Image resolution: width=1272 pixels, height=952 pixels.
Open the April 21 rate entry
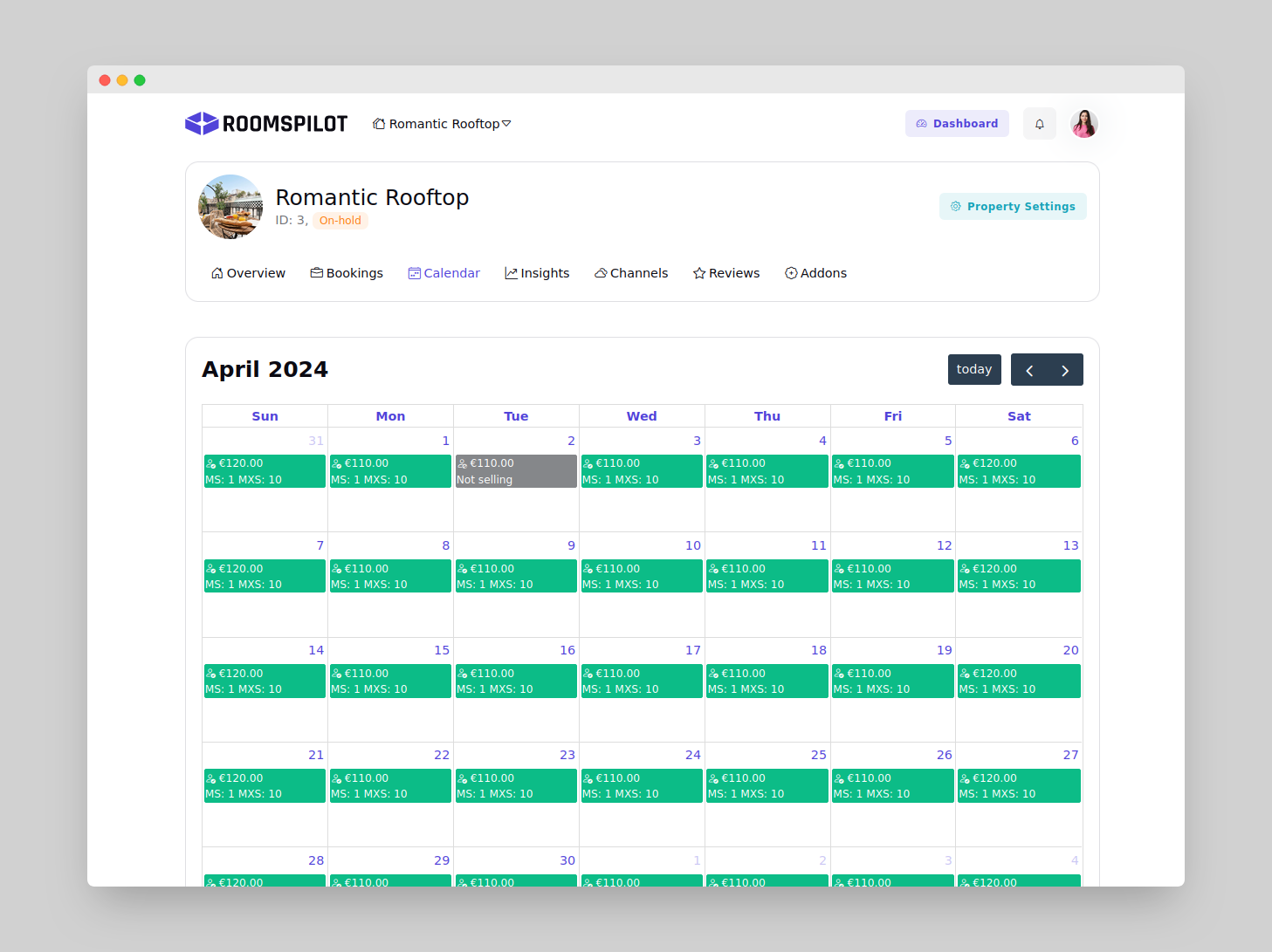coord(265,785)
